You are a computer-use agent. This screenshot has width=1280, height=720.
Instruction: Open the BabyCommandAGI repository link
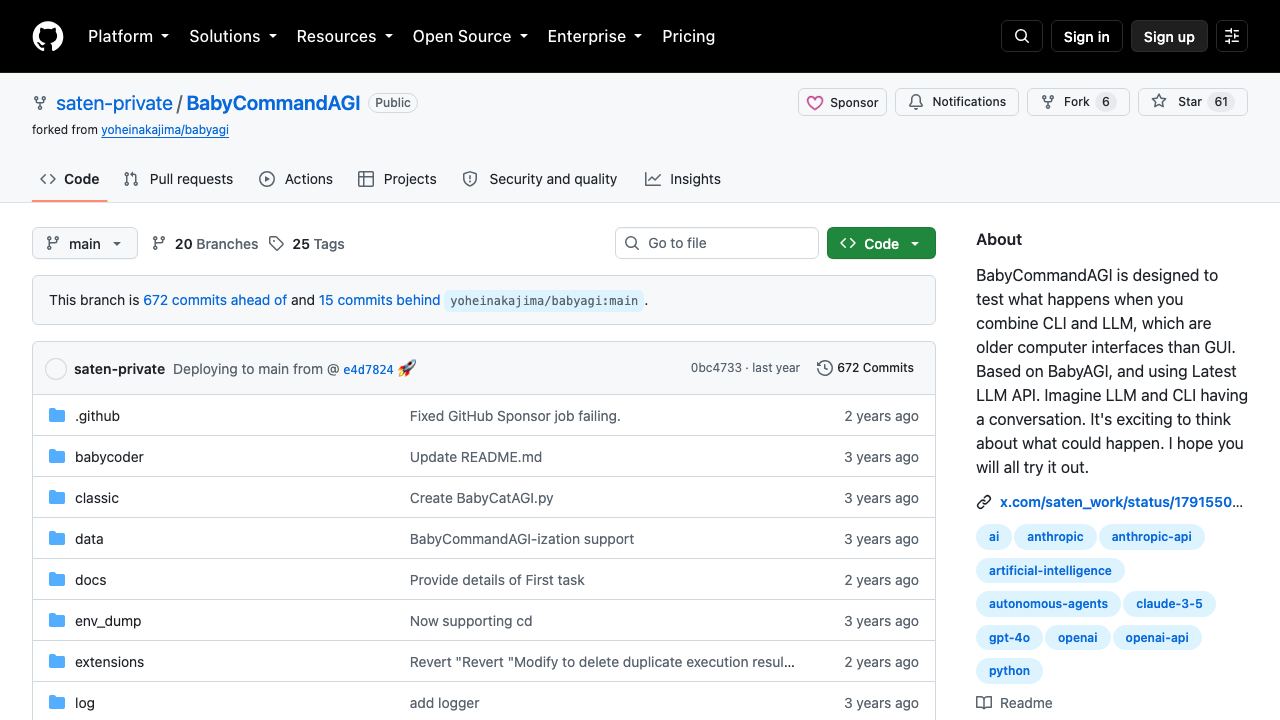click(x=273, y=103)
